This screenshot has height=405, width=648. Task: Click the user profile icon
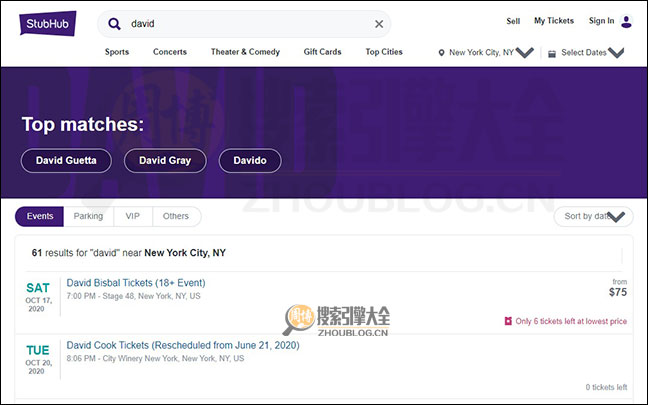pyautogui.click(x=627, y=21)
